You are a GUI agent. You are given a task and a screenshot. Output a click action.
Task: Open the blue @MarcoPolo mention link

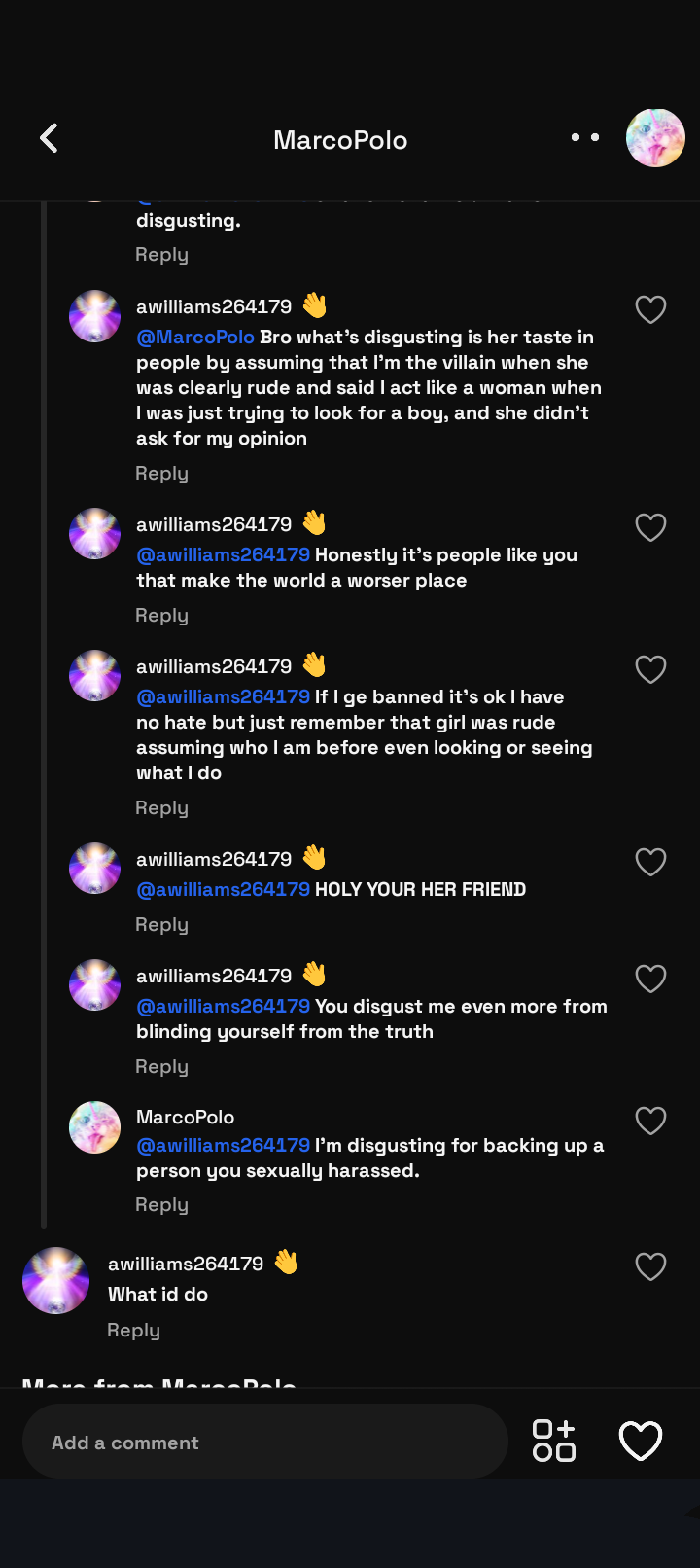195,337
